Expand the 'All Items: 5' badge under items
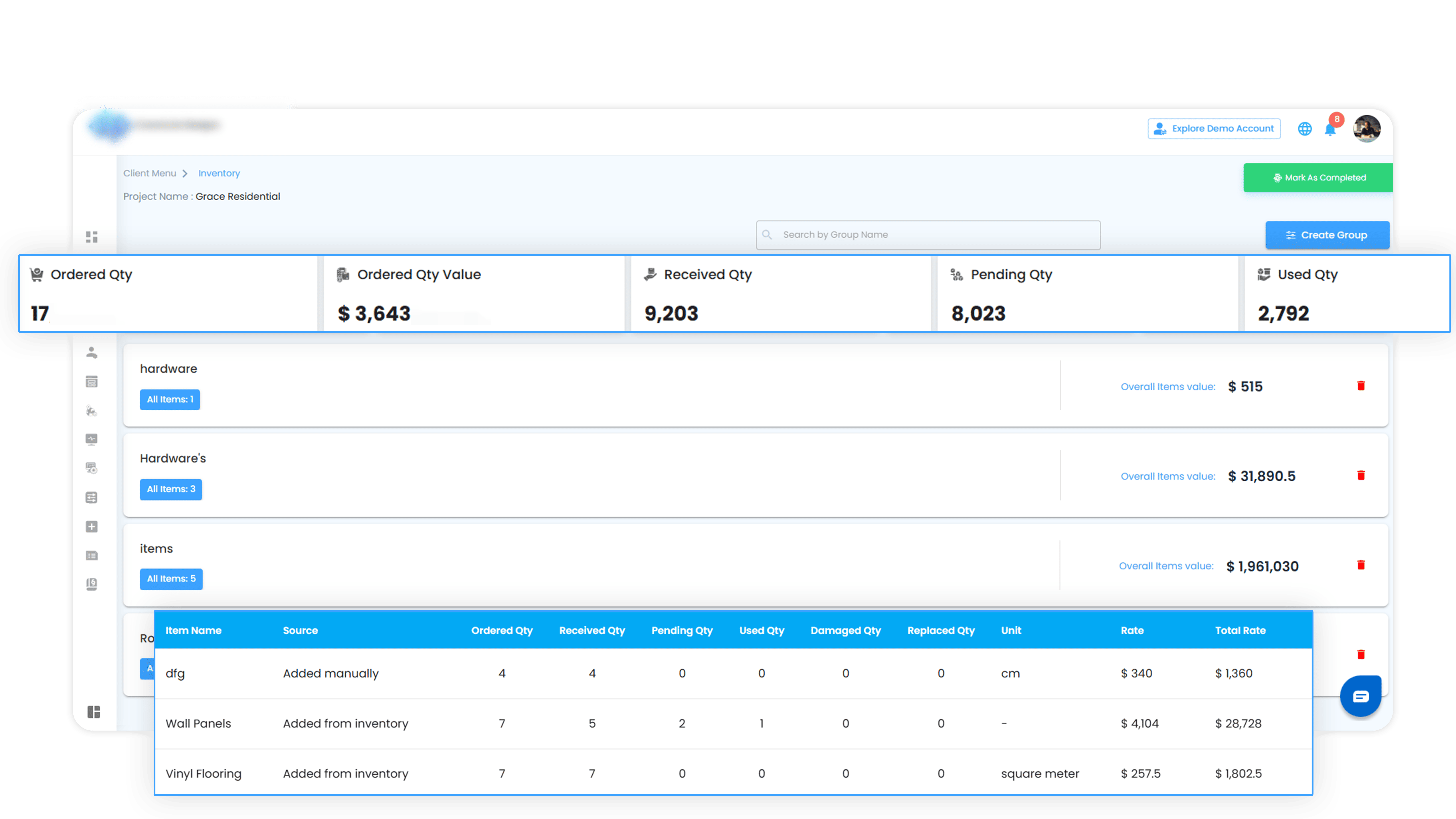Image resolution: width=1456 pixels, height=819 pixels. coord(171,578)
